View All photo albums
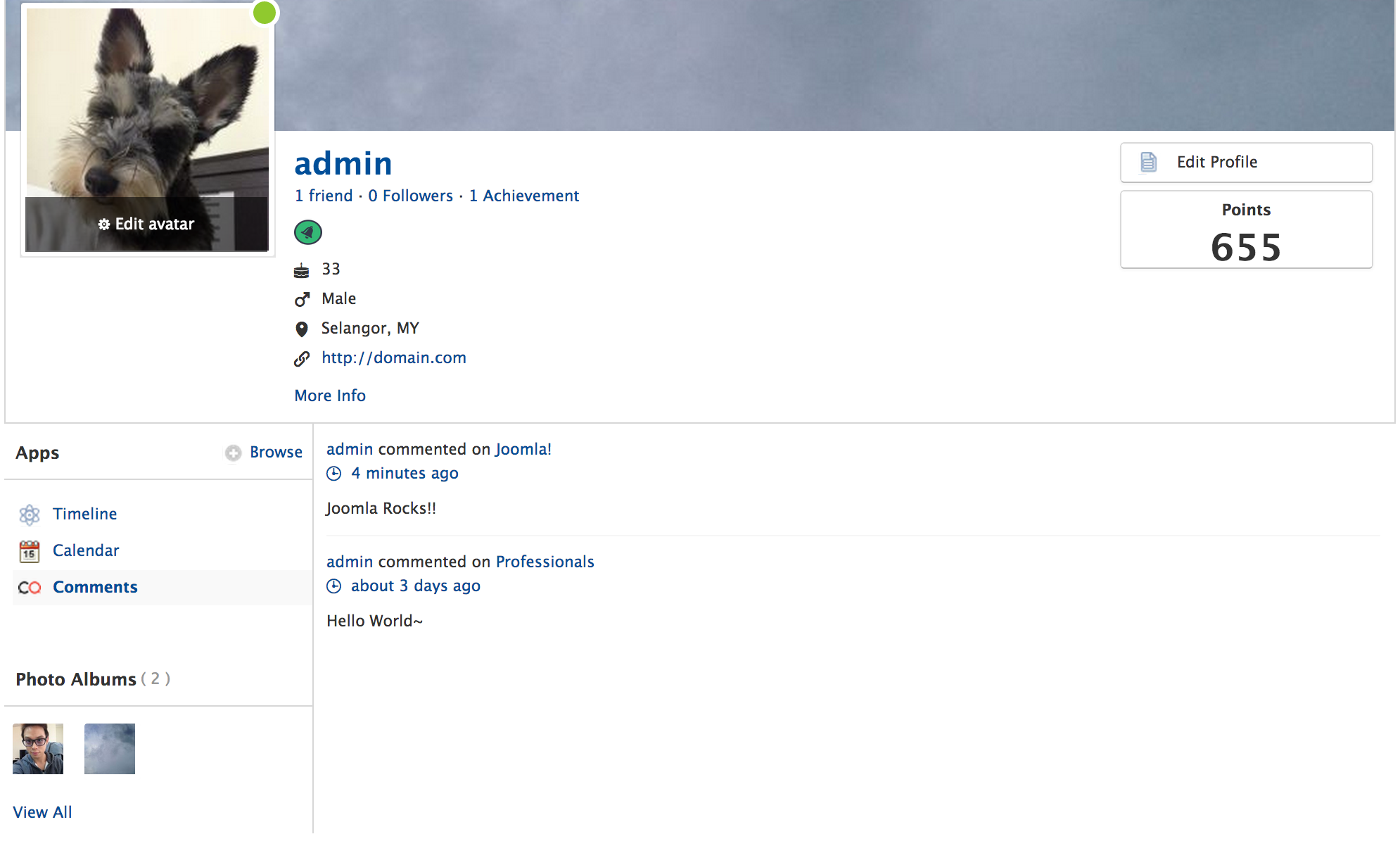The height and width of the screenshot is (846, 1400). [x=42, y=812]
